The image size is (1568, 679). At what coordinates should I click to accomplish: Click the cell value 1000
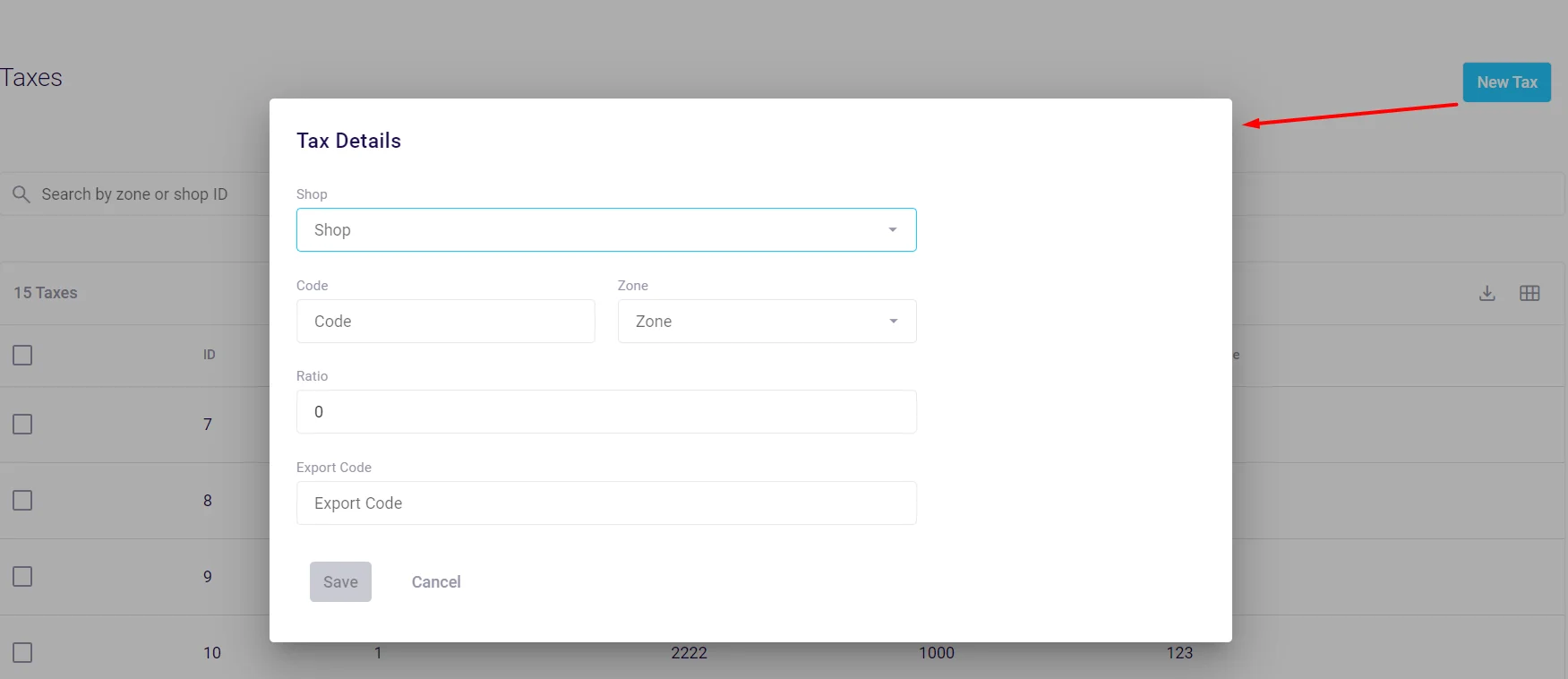click(937, 653)
